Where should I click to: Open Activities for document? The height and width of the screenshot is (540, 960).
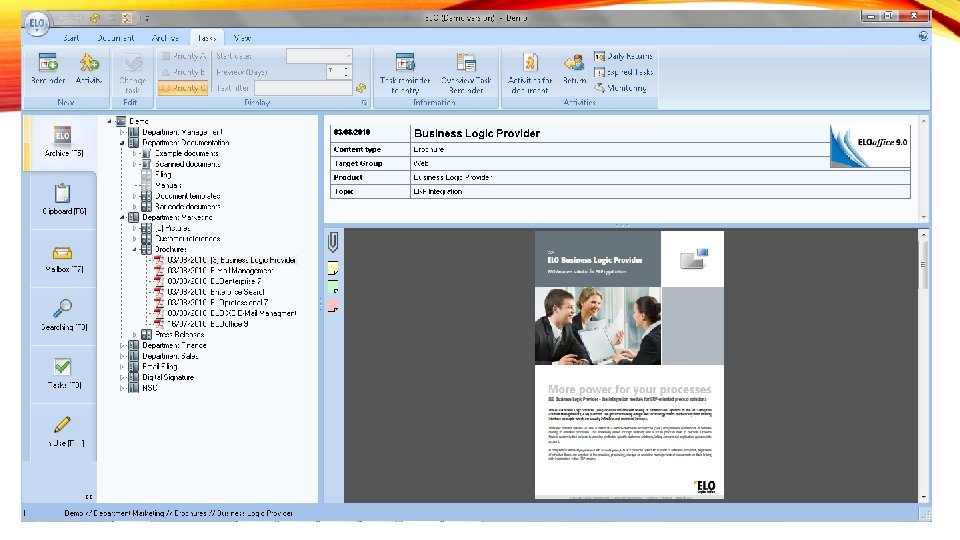530,73
